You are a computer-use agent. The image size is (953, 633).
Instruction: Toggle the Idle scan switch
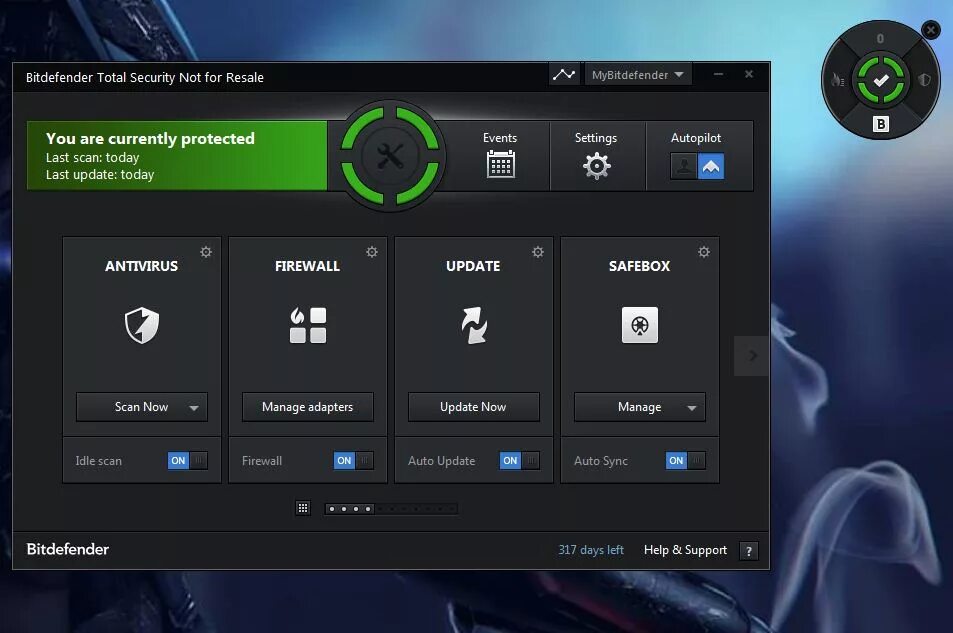[187, 460]
